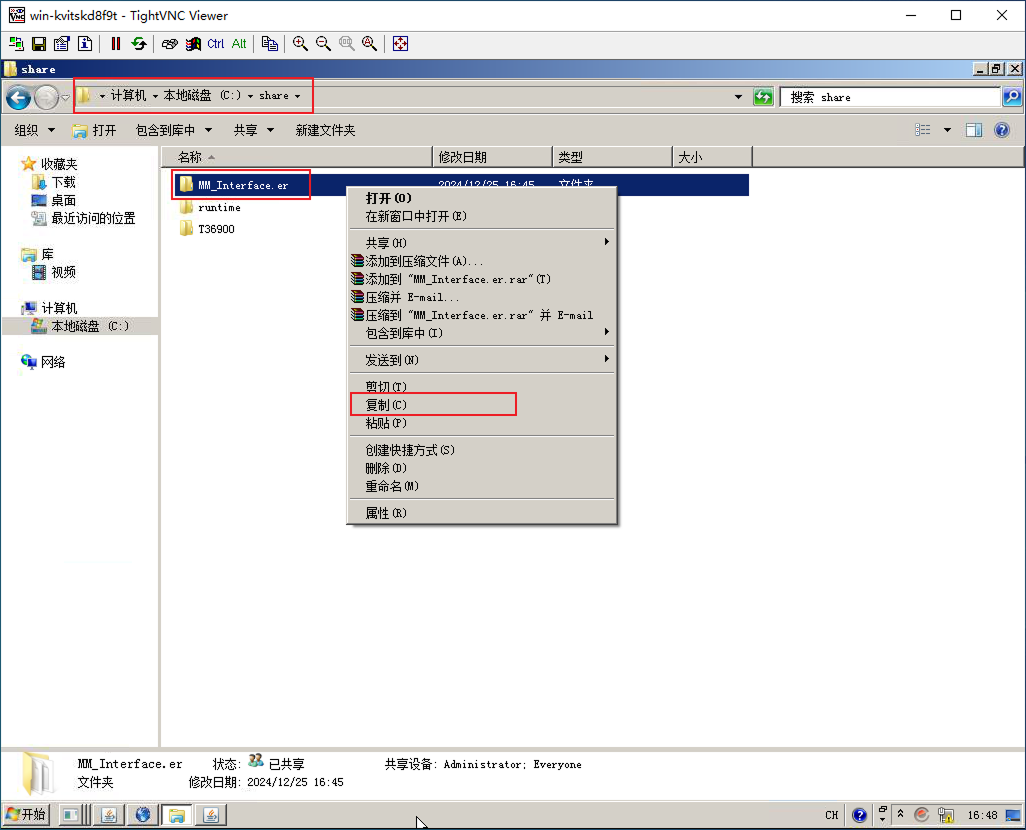The image size is (1026, 830).
Task: Click the Auto zoom magnifier
Action: coord(370,44)
